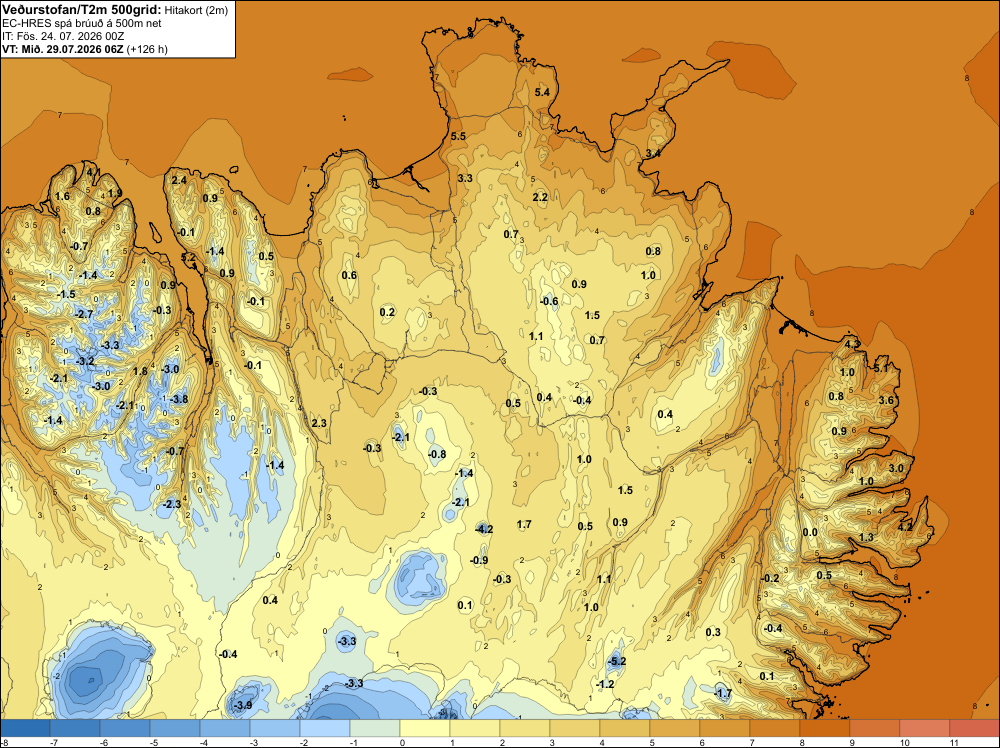Click the title text 'Veðurstofan/T2m 500grid:'
The width and height of the screenshot is (1000, 748).
tap(82, 10)
